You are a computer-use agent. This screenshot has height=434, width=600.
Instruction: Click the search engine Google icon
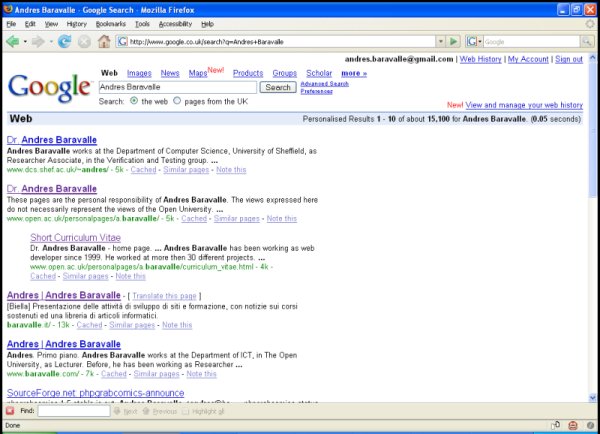click(472, 41)
